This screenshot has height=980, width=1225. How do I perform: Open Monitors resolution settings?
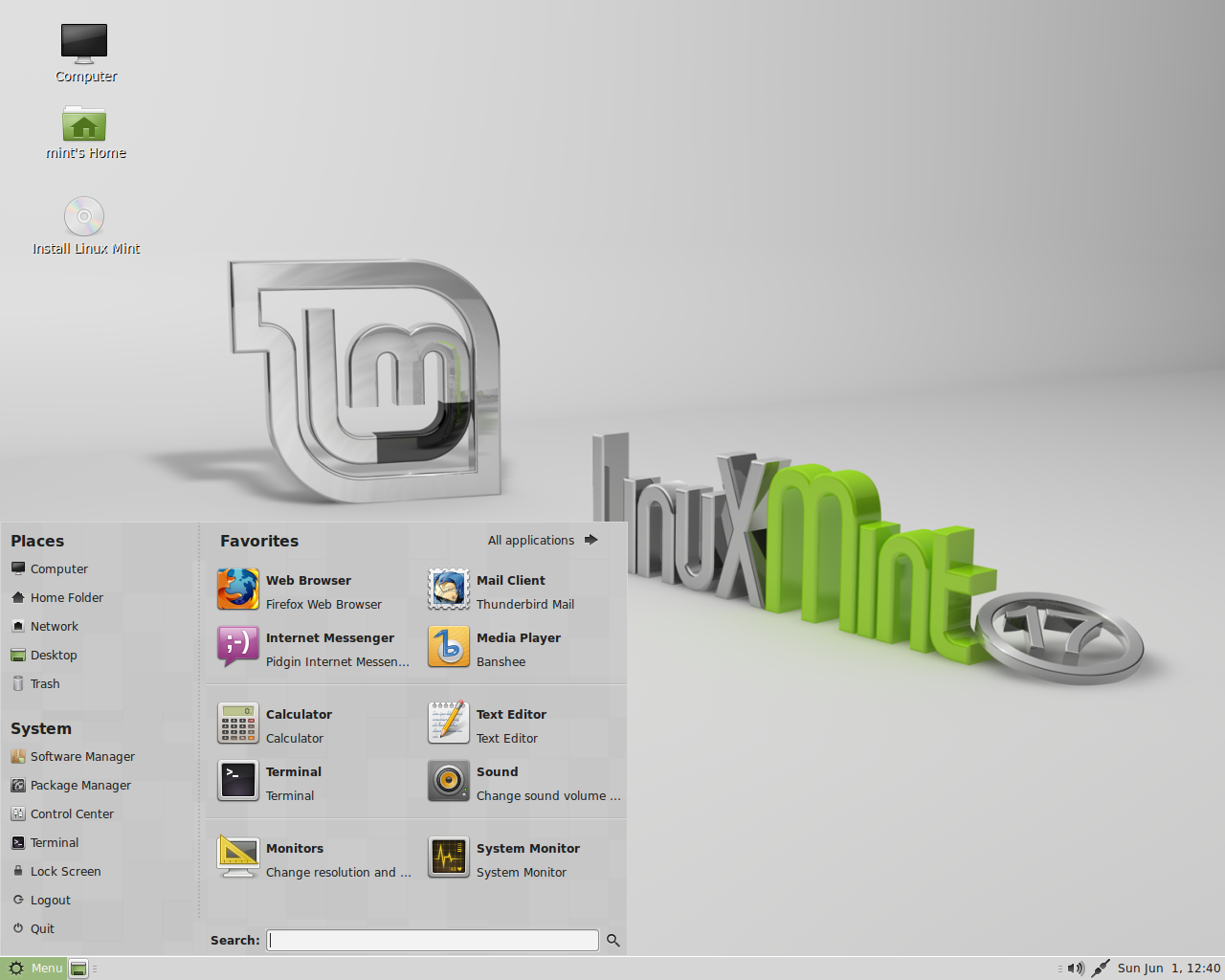point(313,858)
